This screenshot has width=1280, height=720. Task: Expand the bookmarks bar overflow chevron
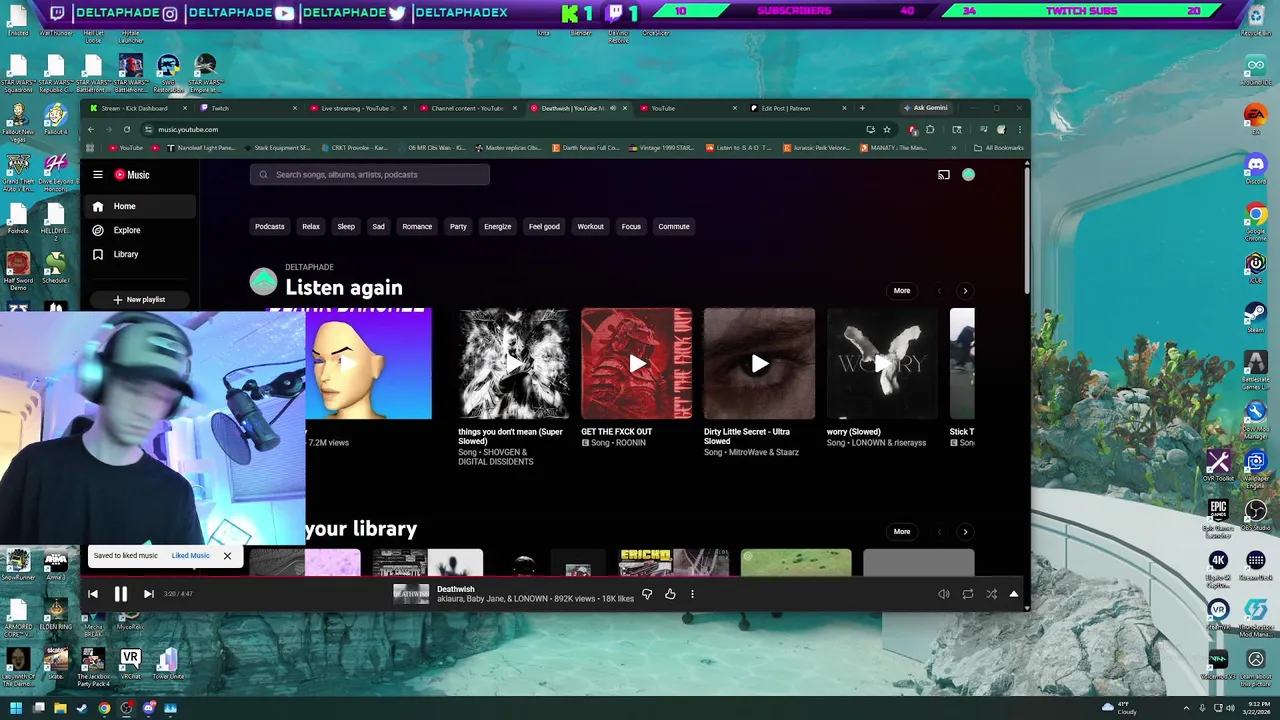953,148
